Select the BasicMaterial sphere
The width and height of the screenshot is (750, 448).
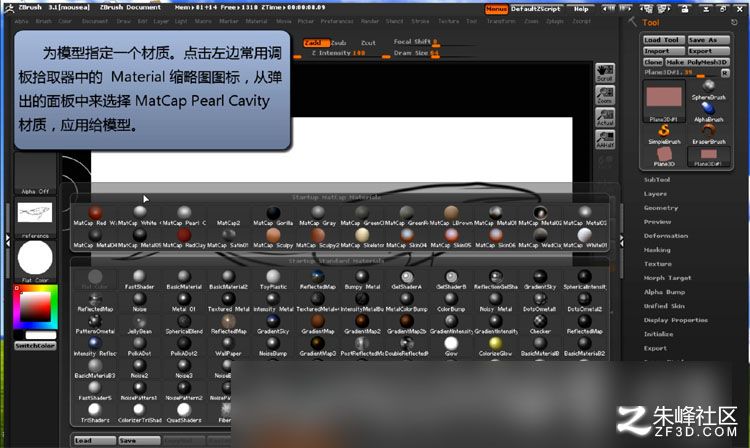[x=184, y=277]
